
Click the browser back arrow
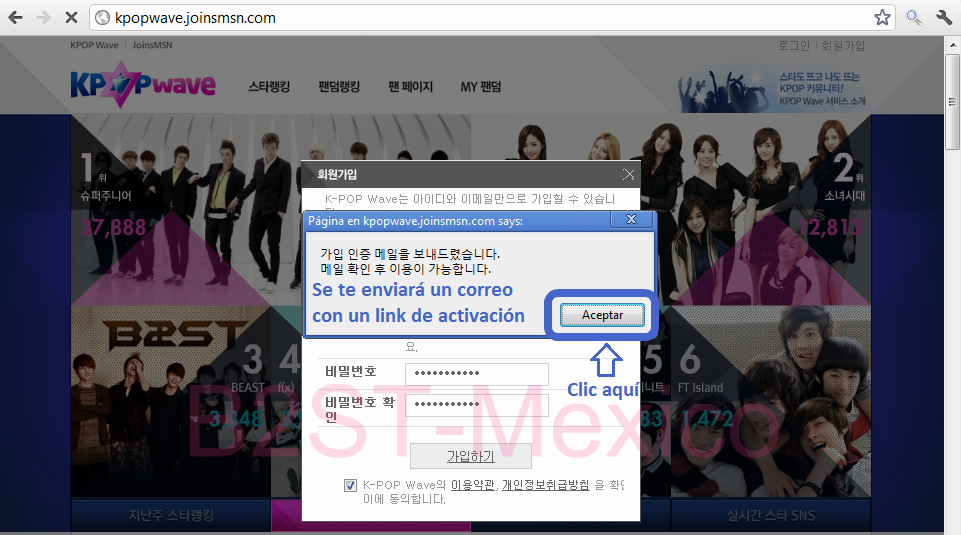tap(16, 18)
